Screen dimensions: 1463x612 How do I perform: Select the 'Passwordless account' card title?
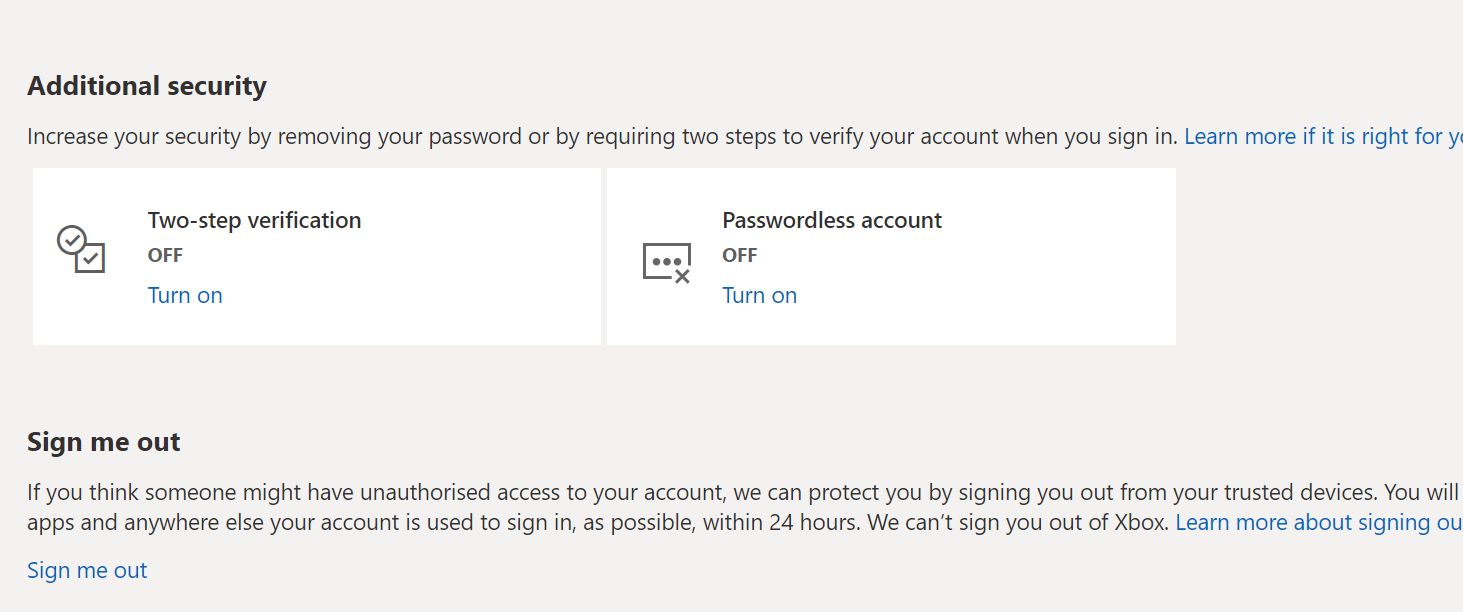point(832,220)
